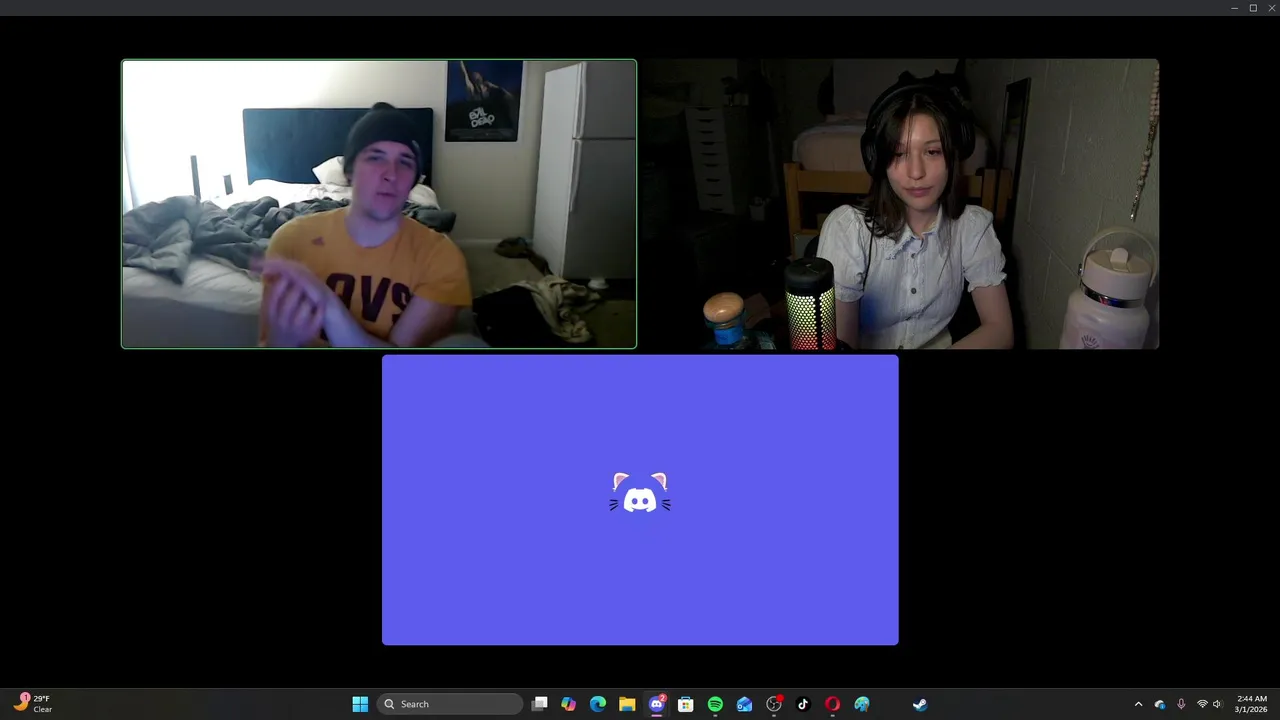Open Discord taskbar icon with notification badge
This screenshot has height=720, width=1280.
657,704
